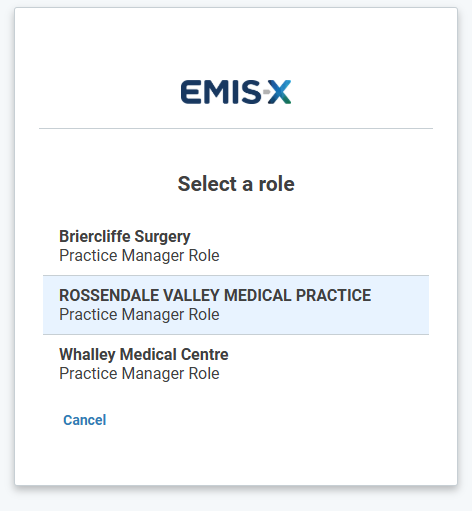Image resolution: width=472 pixels, height=511 pixels.
Task: Pick the Whalley Medical Centre role
Action: 236,364
